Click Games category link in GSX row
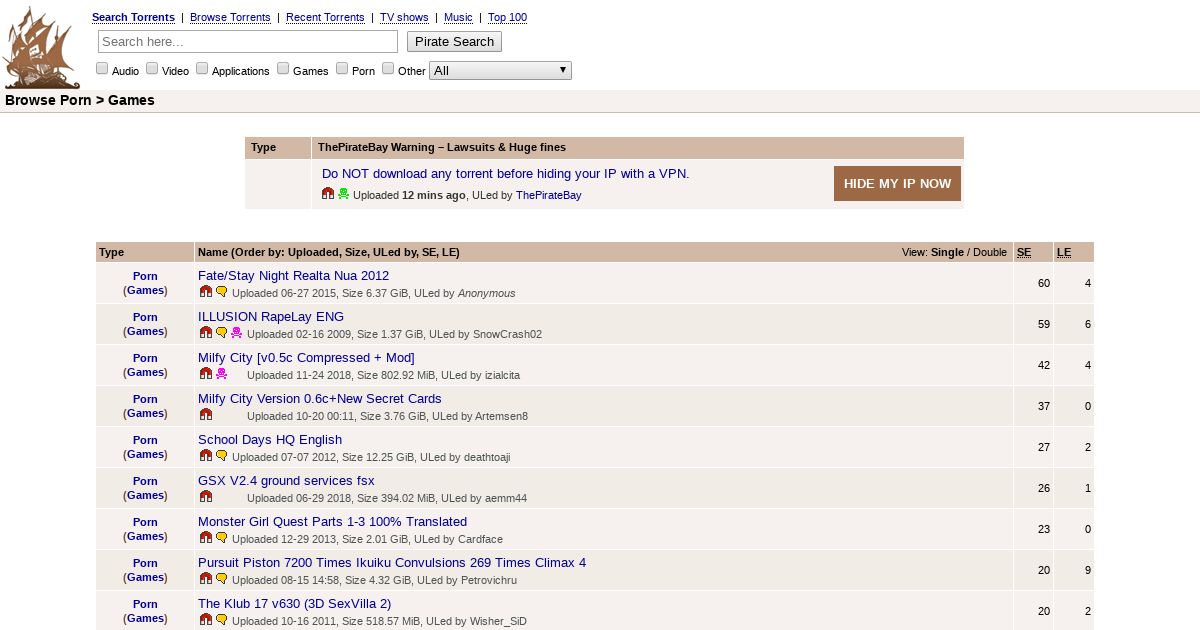1200x630 pixels. coord(145,495)
